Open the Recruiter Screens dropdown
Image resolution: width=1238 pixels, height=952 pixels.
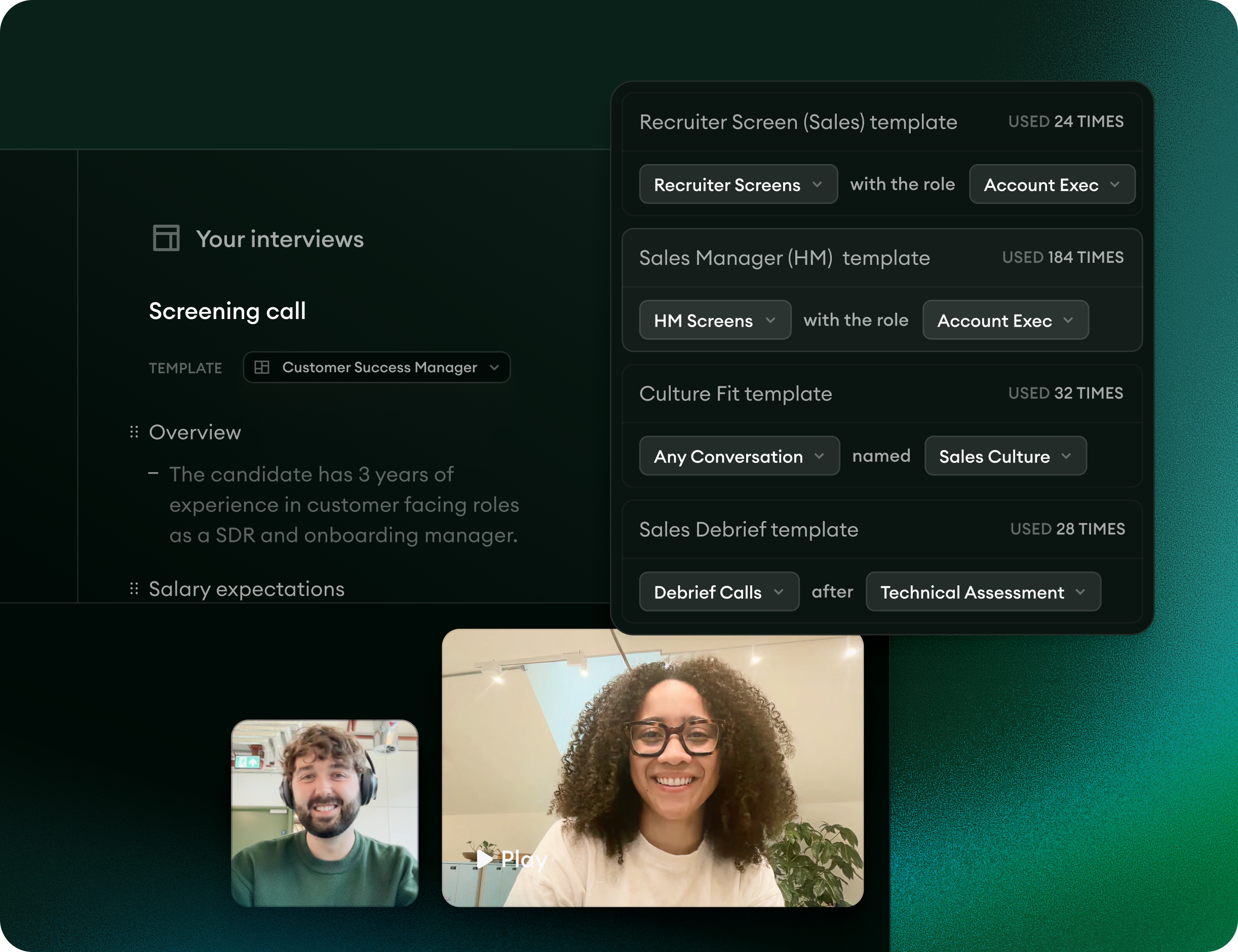pos(738,184)
